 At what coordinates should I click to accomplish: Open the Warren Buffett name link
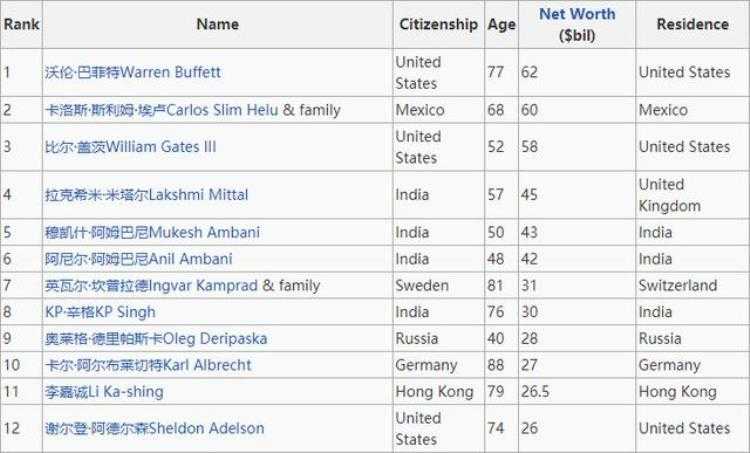click(x=133, y=73)
